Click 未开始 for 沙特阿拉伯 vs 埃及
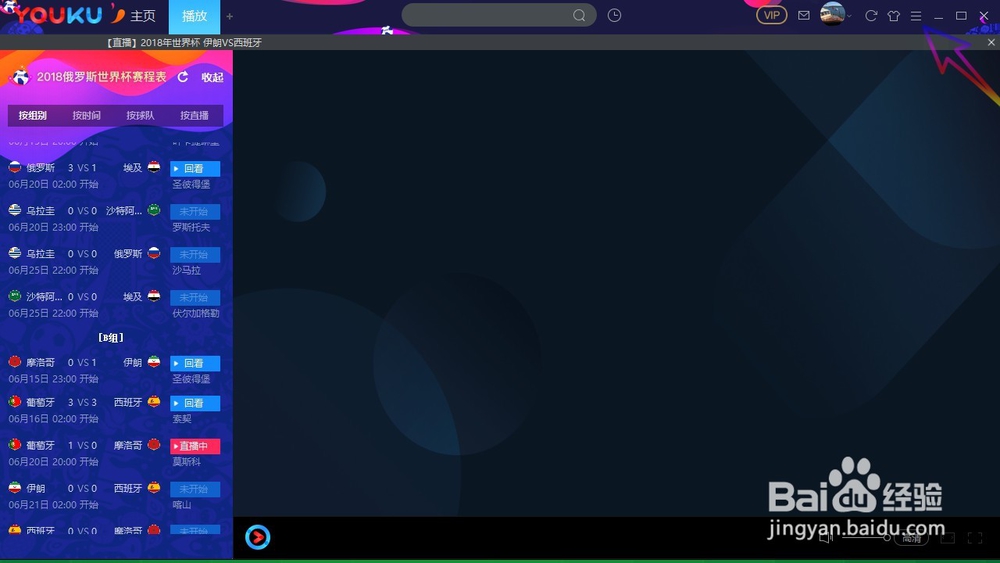 (x=195, y=297)
